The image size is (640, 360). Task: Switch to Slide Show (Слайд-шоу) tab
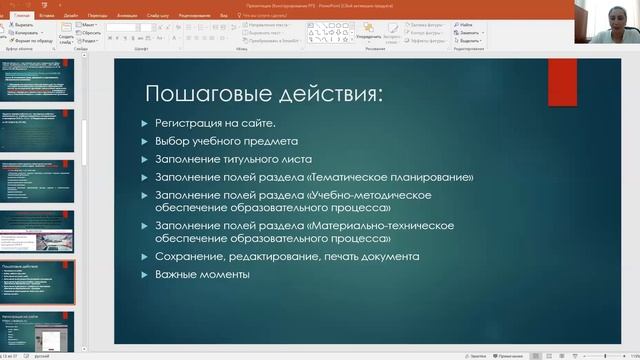tap(158, 16)
